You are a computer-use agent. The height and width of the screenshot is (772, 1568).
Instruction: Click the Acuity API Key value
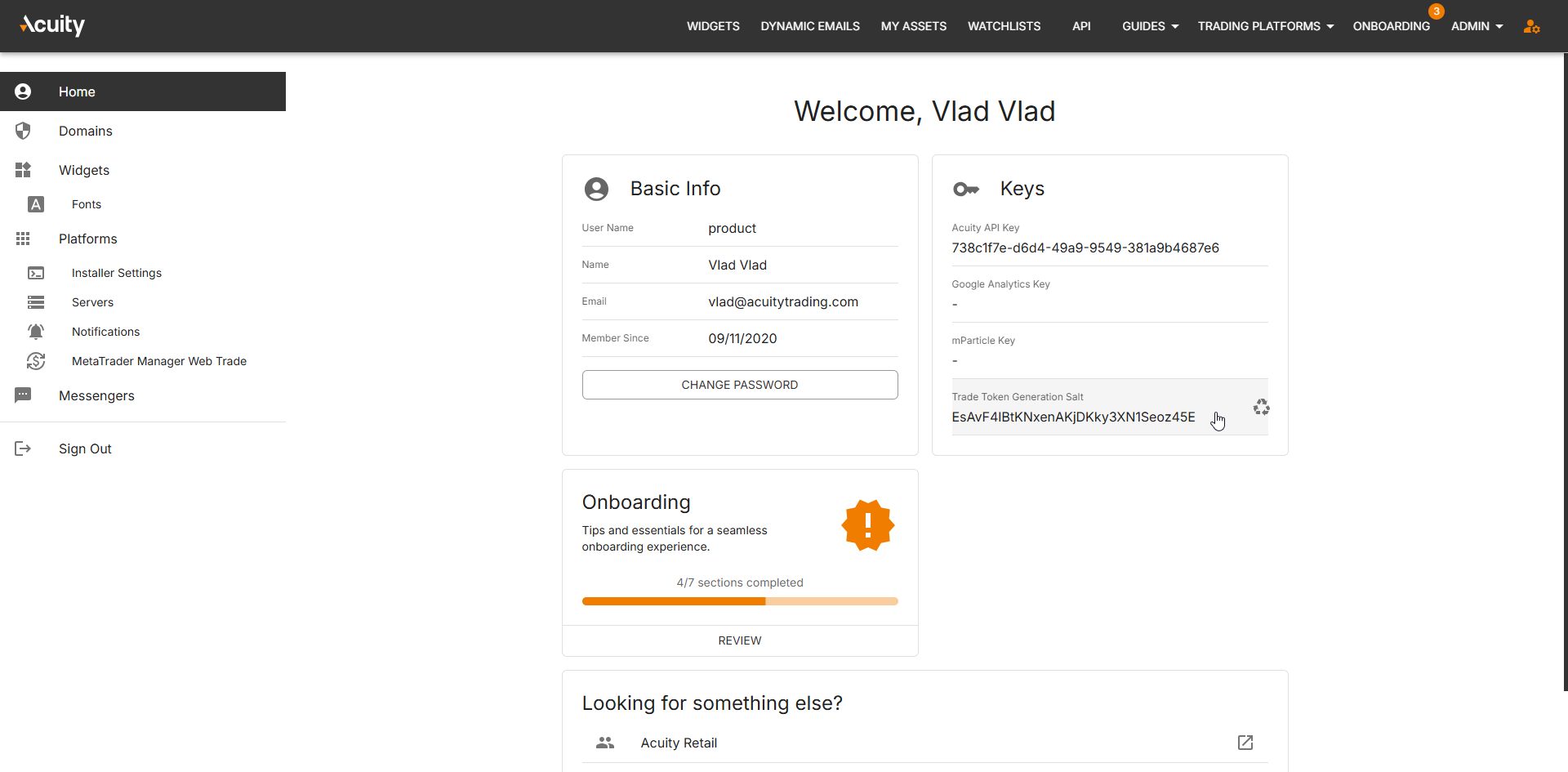(1085, 248)
